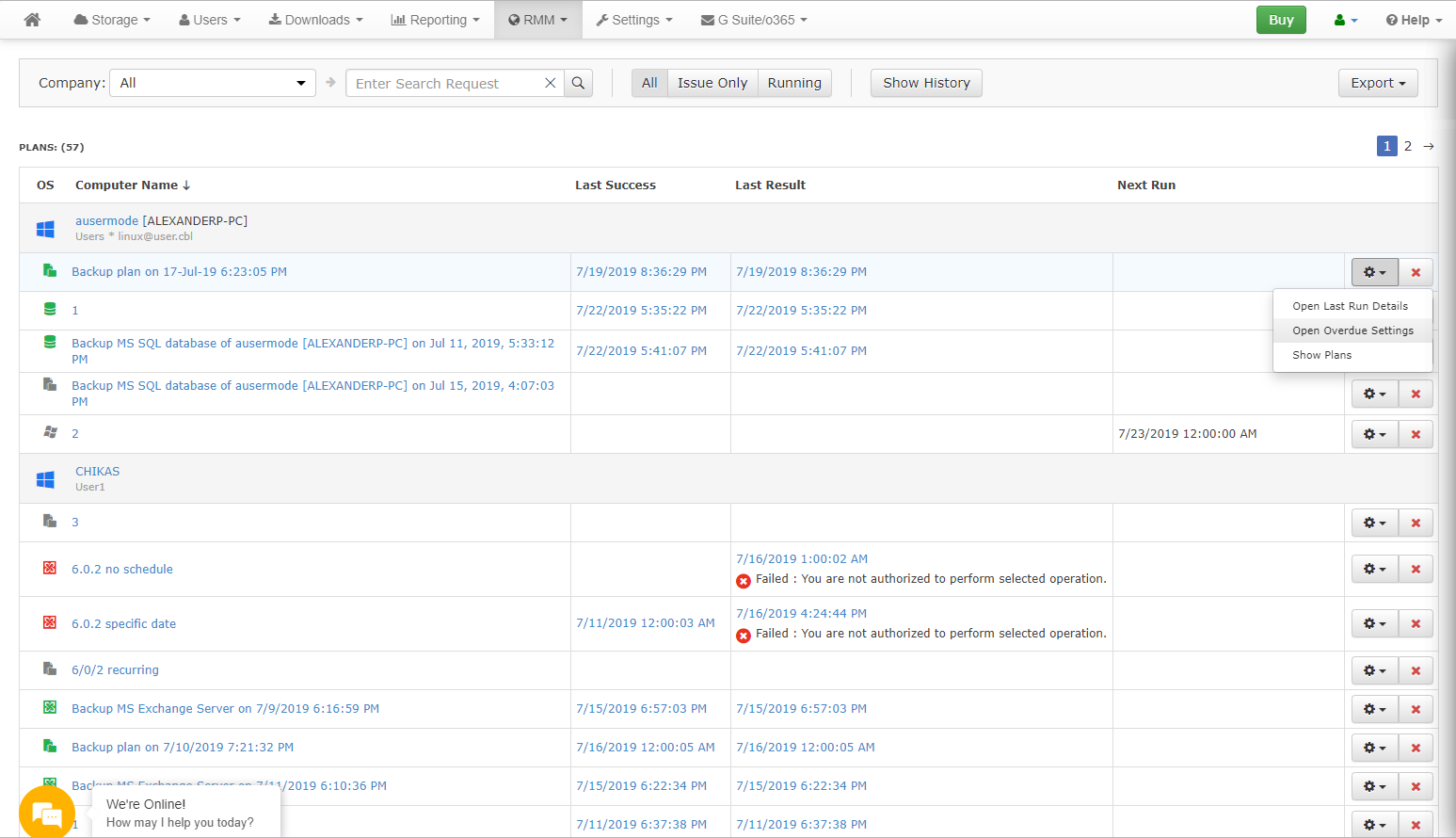Click the Home icon in the navigation bar
Image resolution: width=1456 pixels, height=838 pixels.
pos(32,19)
